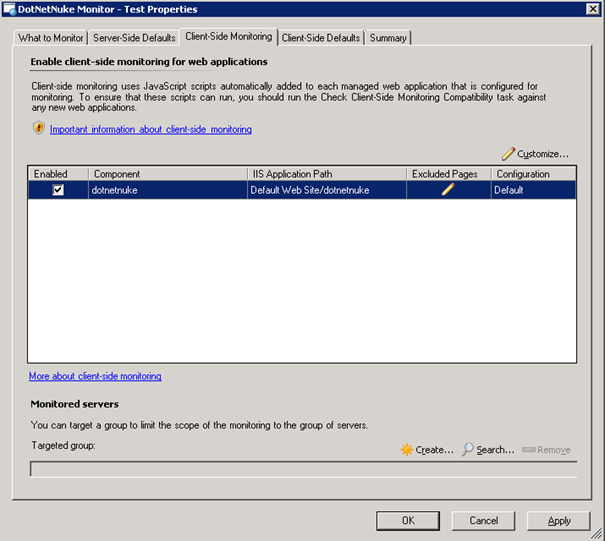Click the IIS Application Path column header
Viewport: 605px width, 541px height.
pos(327,174)
